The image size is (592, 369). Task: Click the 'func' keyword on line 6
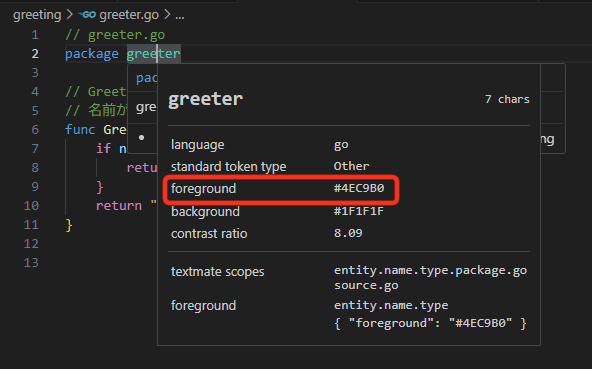pyautogui.click(x=80, y=130)
